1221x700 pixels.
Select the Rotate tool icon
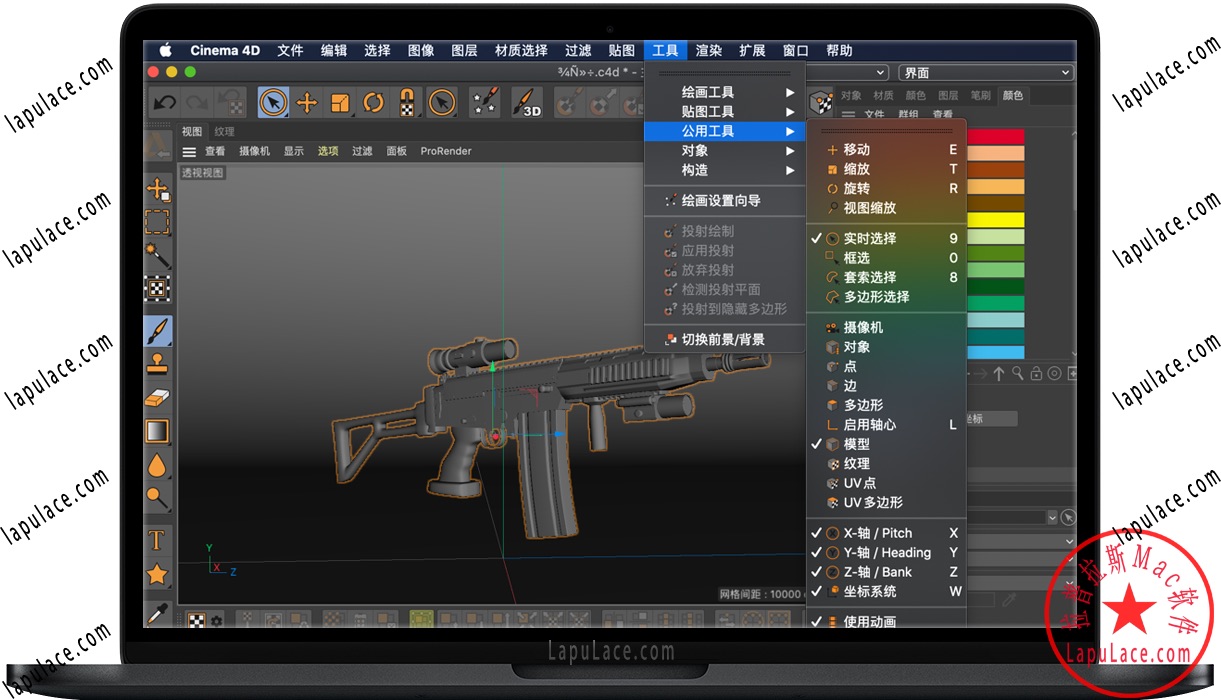click(x=372, y=101)
